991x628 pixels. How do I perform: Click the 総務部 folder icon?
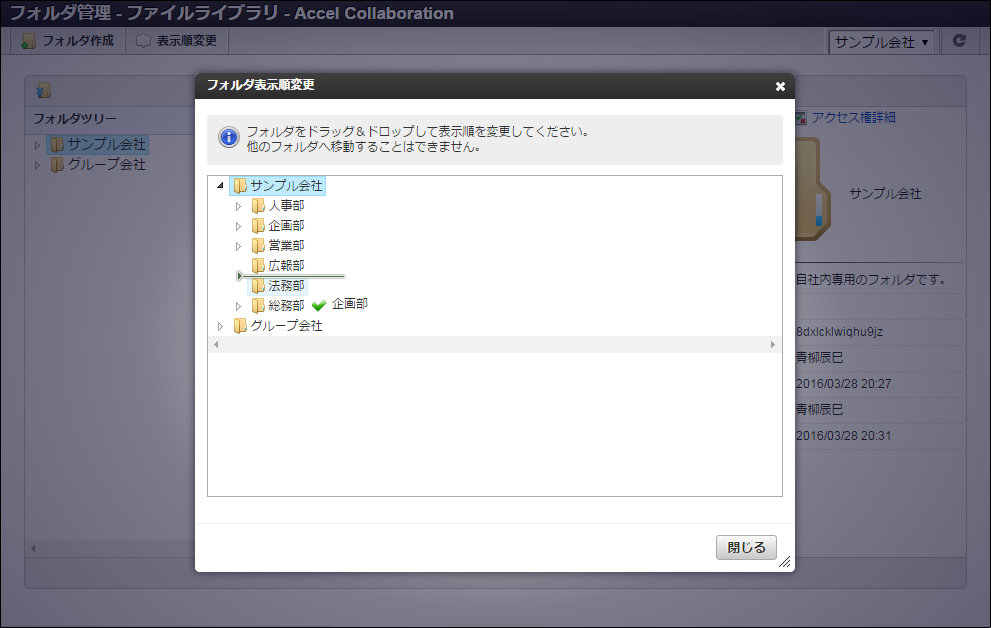[x=258, y=306]
